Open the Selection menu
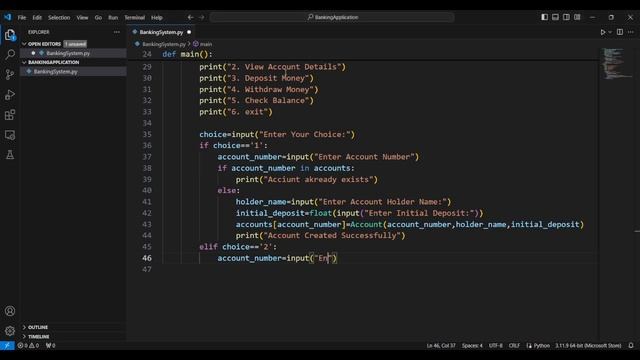Screen dimensions: 640x360 point(59,17)
